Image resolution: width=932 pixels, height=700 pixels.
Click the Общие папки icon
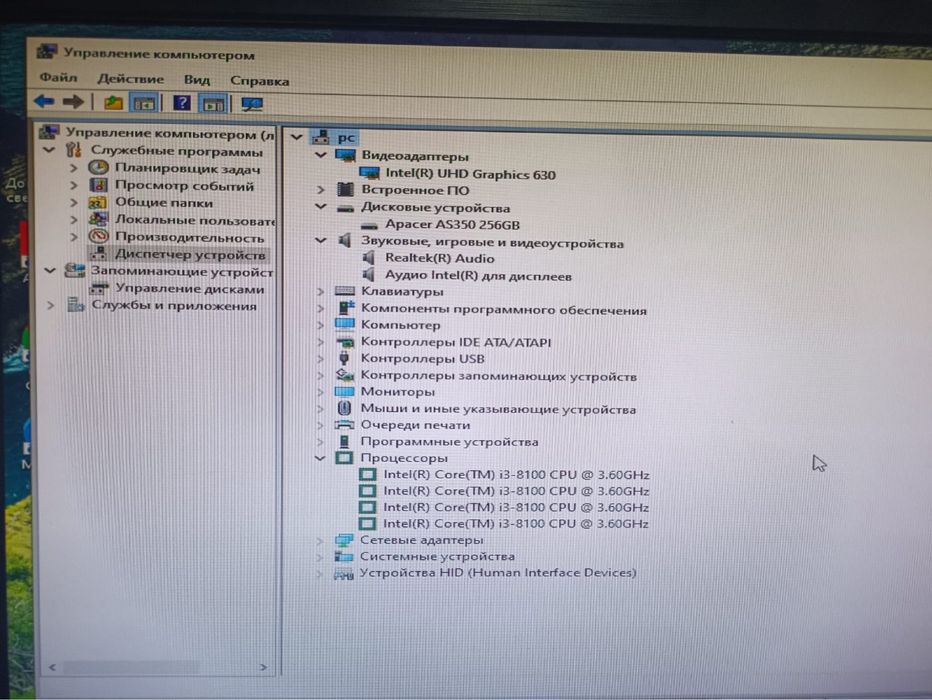tap(99, 203)
